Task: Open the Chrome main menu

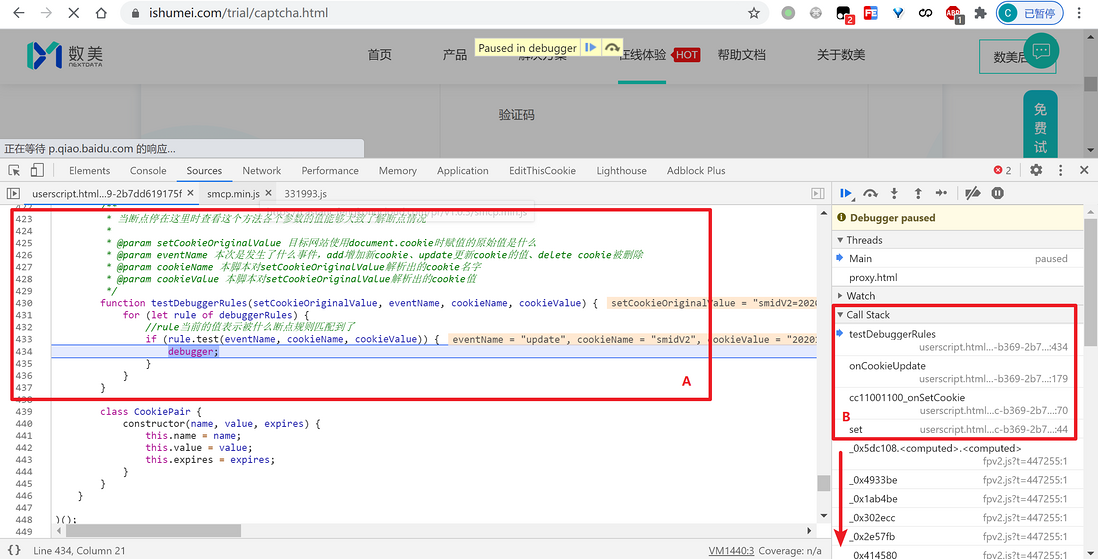Action: coord(1079,13)
